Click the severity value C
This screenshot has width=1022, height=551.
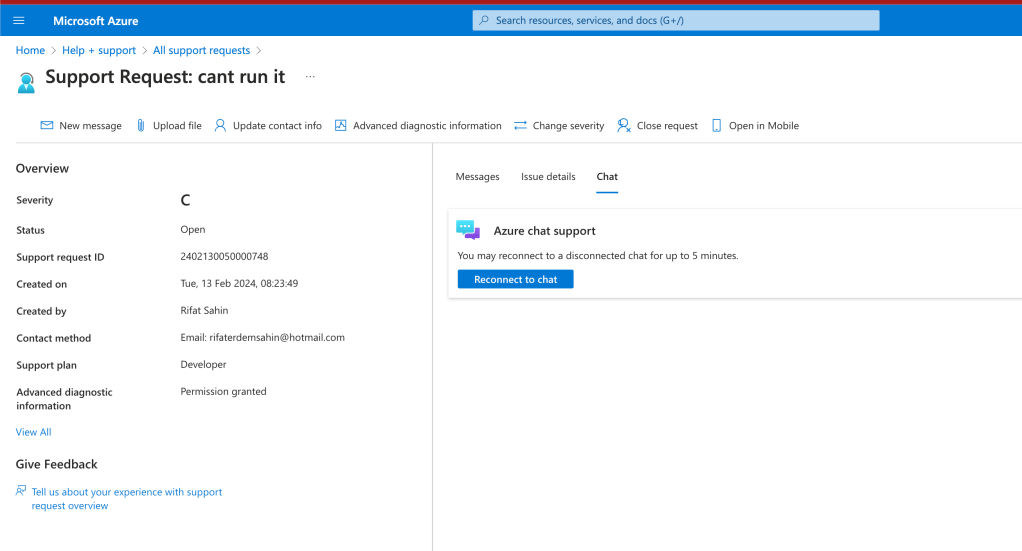tap(185, 200)
